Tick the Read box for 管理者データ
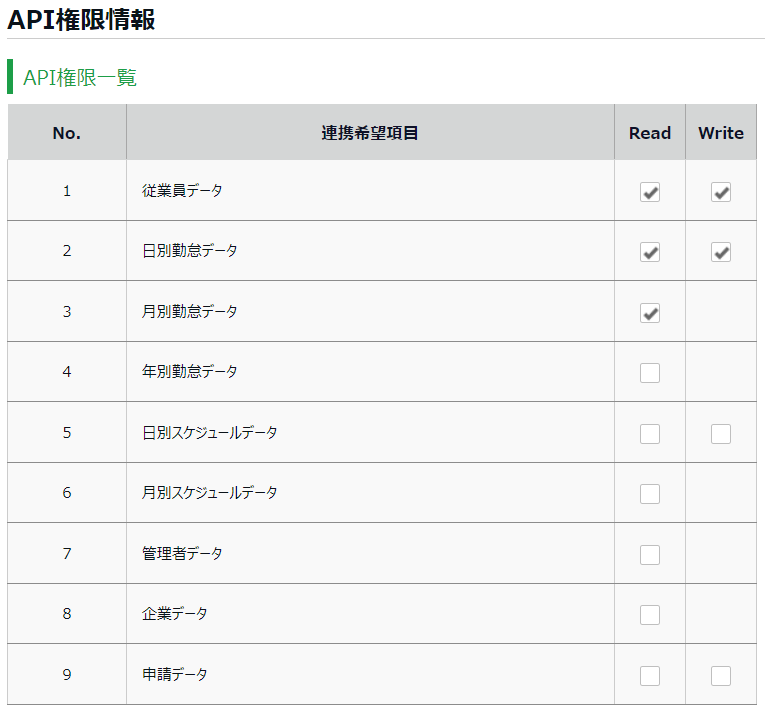 (x=650, y=555)
